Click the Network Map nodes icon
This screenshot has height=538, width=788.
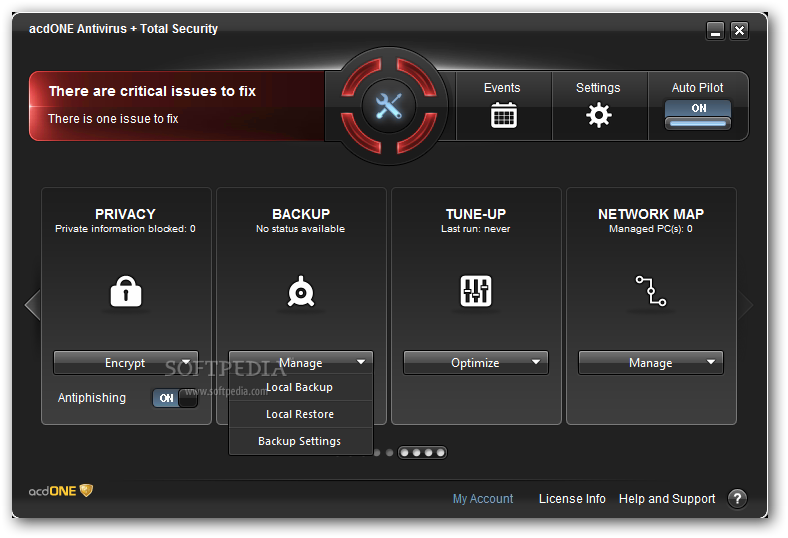point(651,291)
